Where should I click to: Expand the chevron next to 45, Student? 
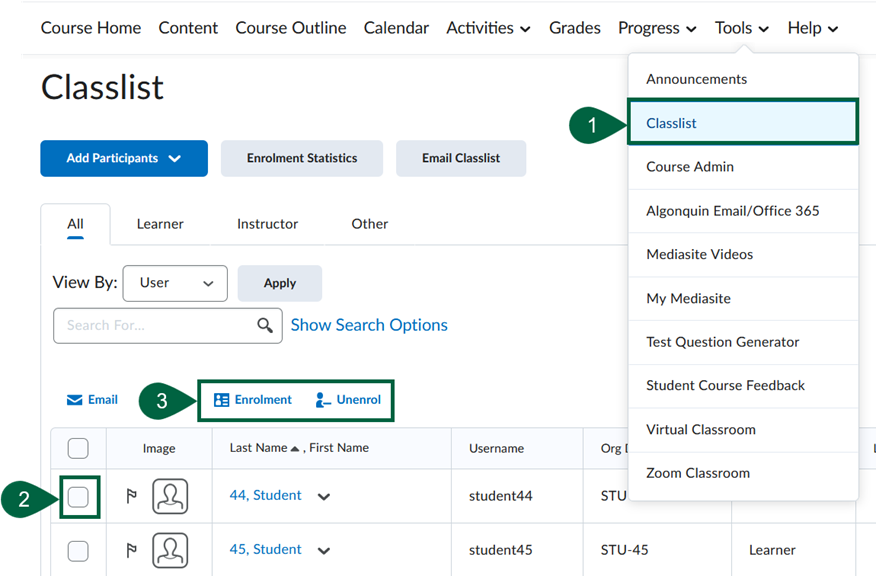coord(322,550)
